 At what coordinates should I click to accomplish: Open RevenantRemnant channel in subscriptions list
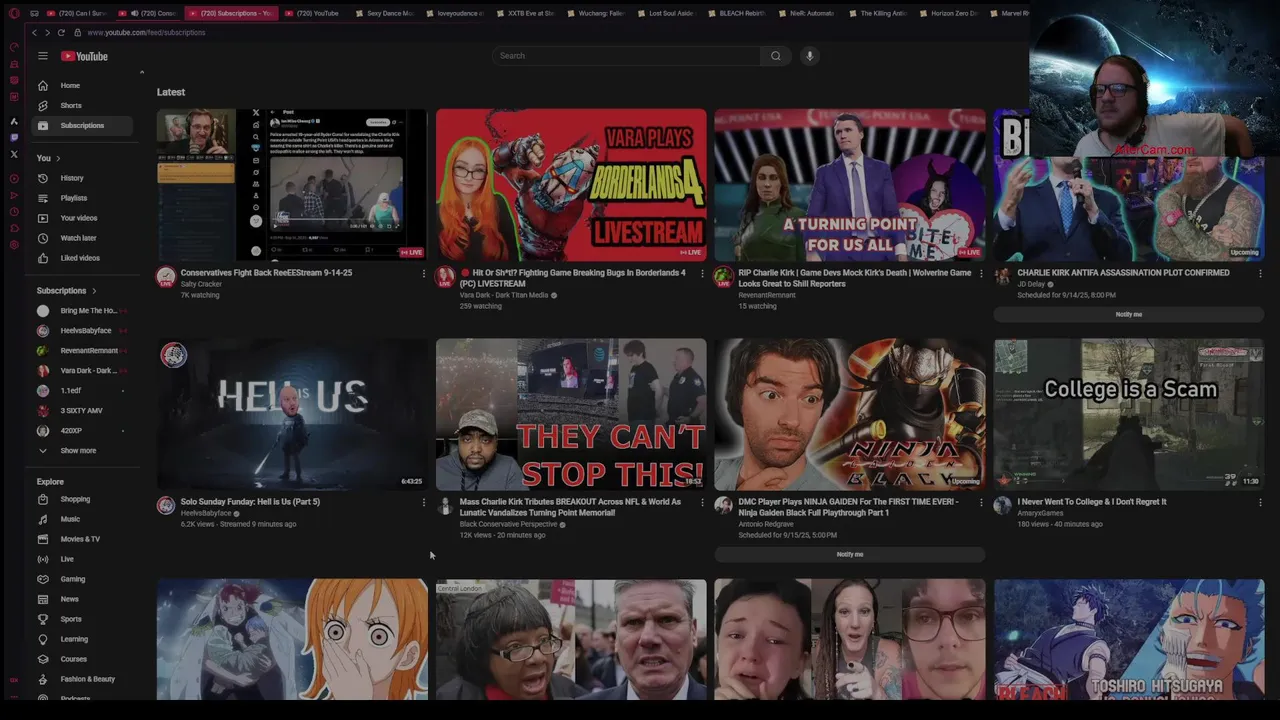(x=84, y=351)
